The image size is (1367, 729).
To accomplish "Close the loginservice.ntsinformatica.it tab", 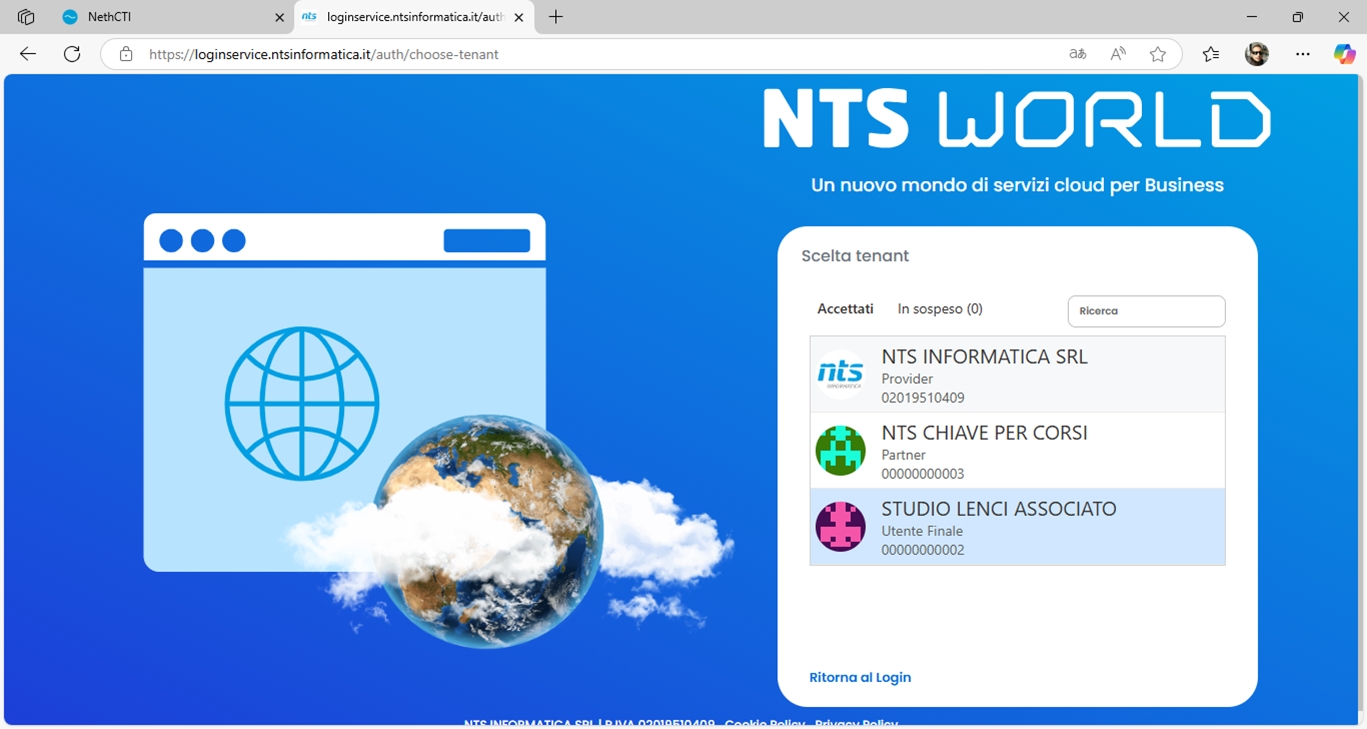I will (x=519, y=17).
